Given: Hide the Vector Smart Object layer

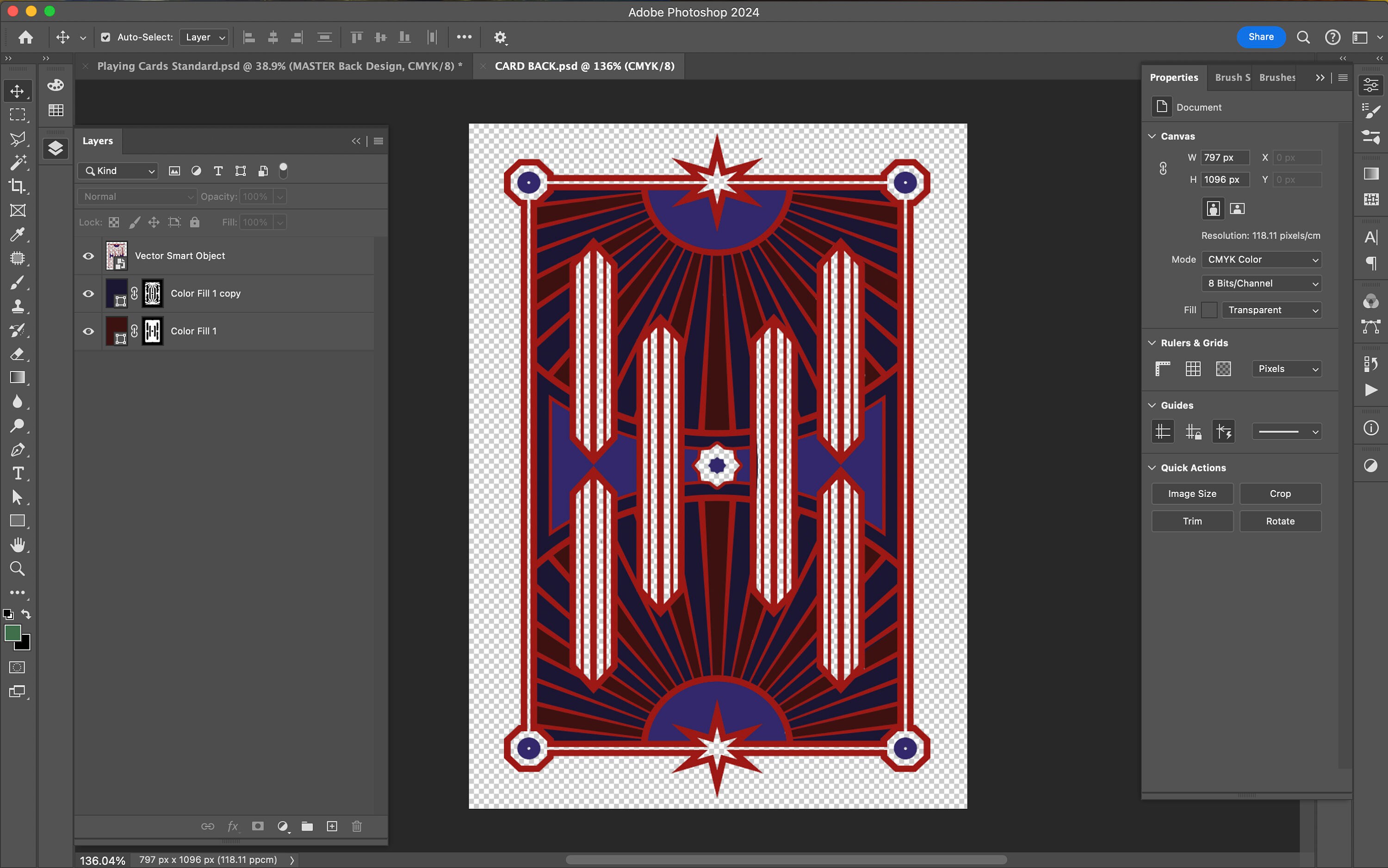Looking at the screenshot, I should 88,255.
